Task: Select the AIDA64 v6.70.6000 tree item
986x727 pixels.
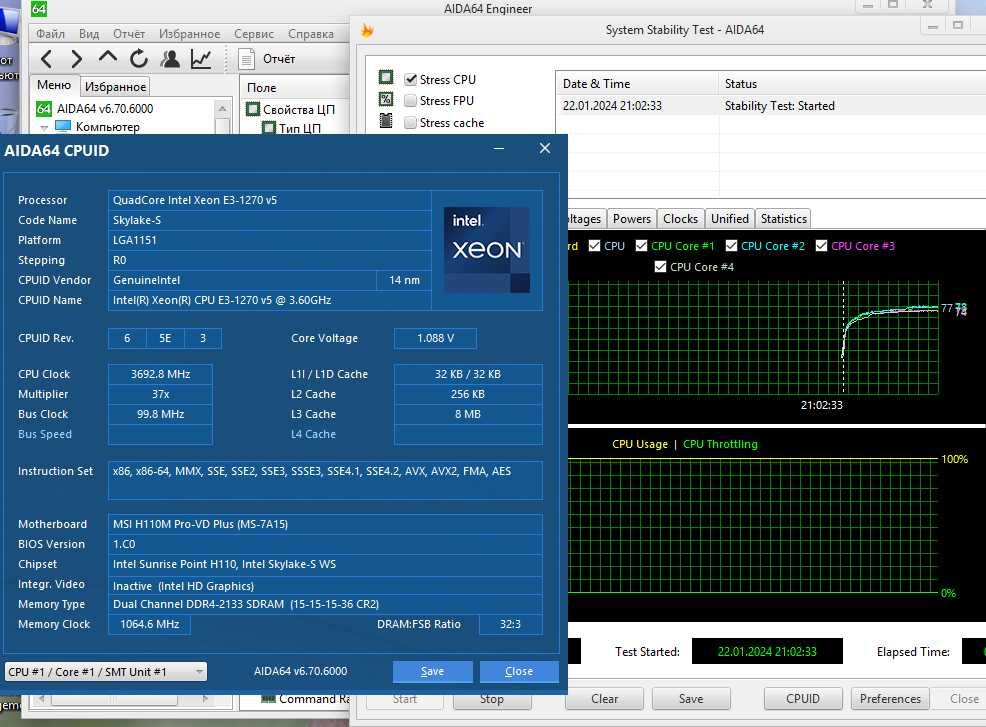Action: click(x=105, y=109)
